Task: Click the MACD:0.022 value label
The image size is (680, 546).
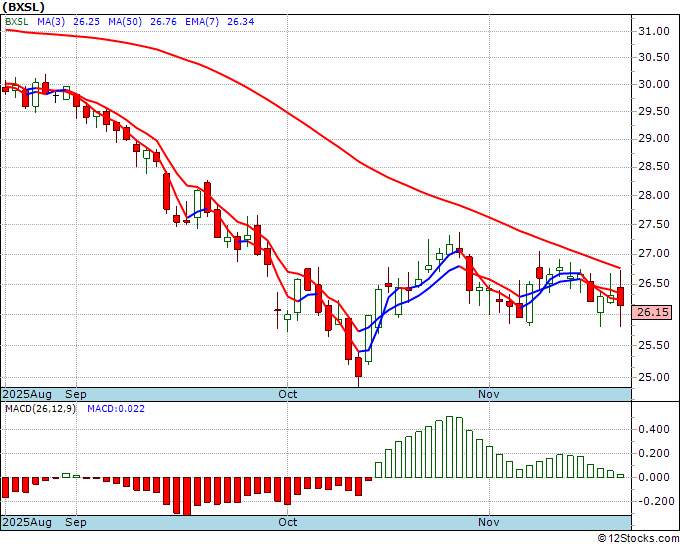Action: coord(116,409)
